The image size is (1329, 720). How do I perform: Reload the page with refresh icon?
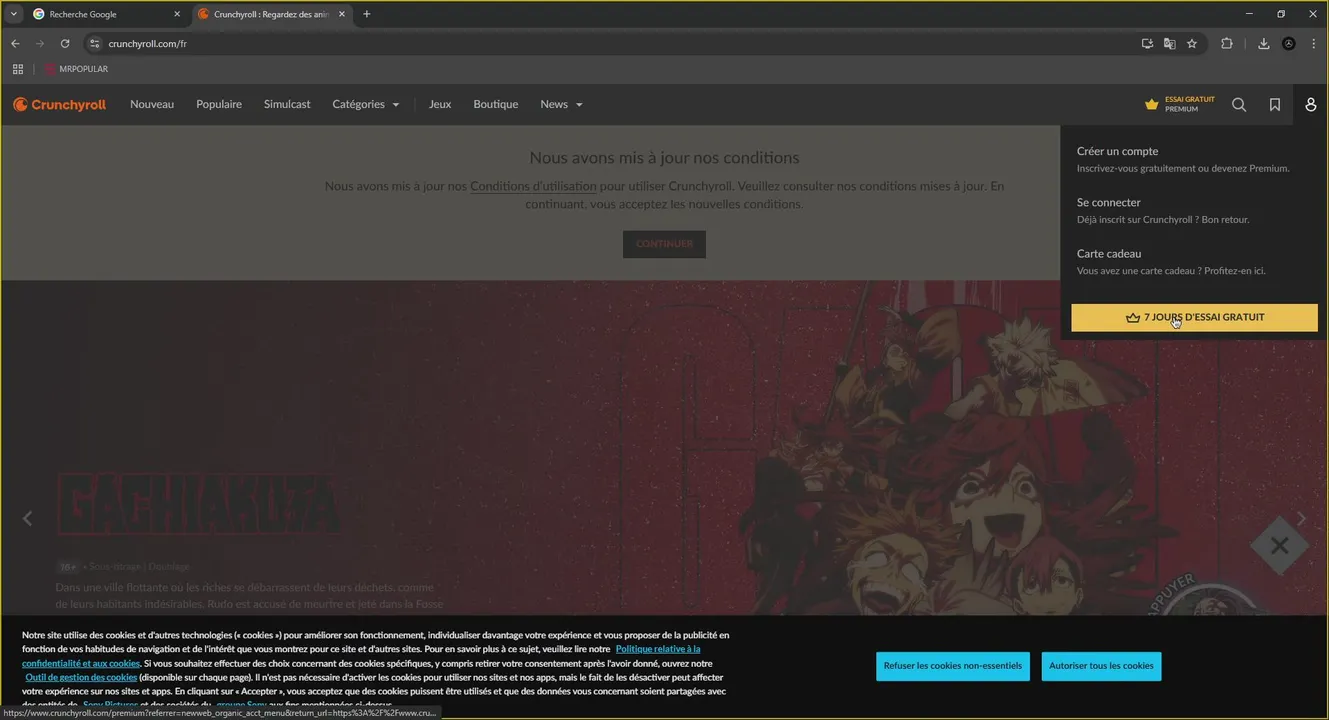tap(65, 44)
